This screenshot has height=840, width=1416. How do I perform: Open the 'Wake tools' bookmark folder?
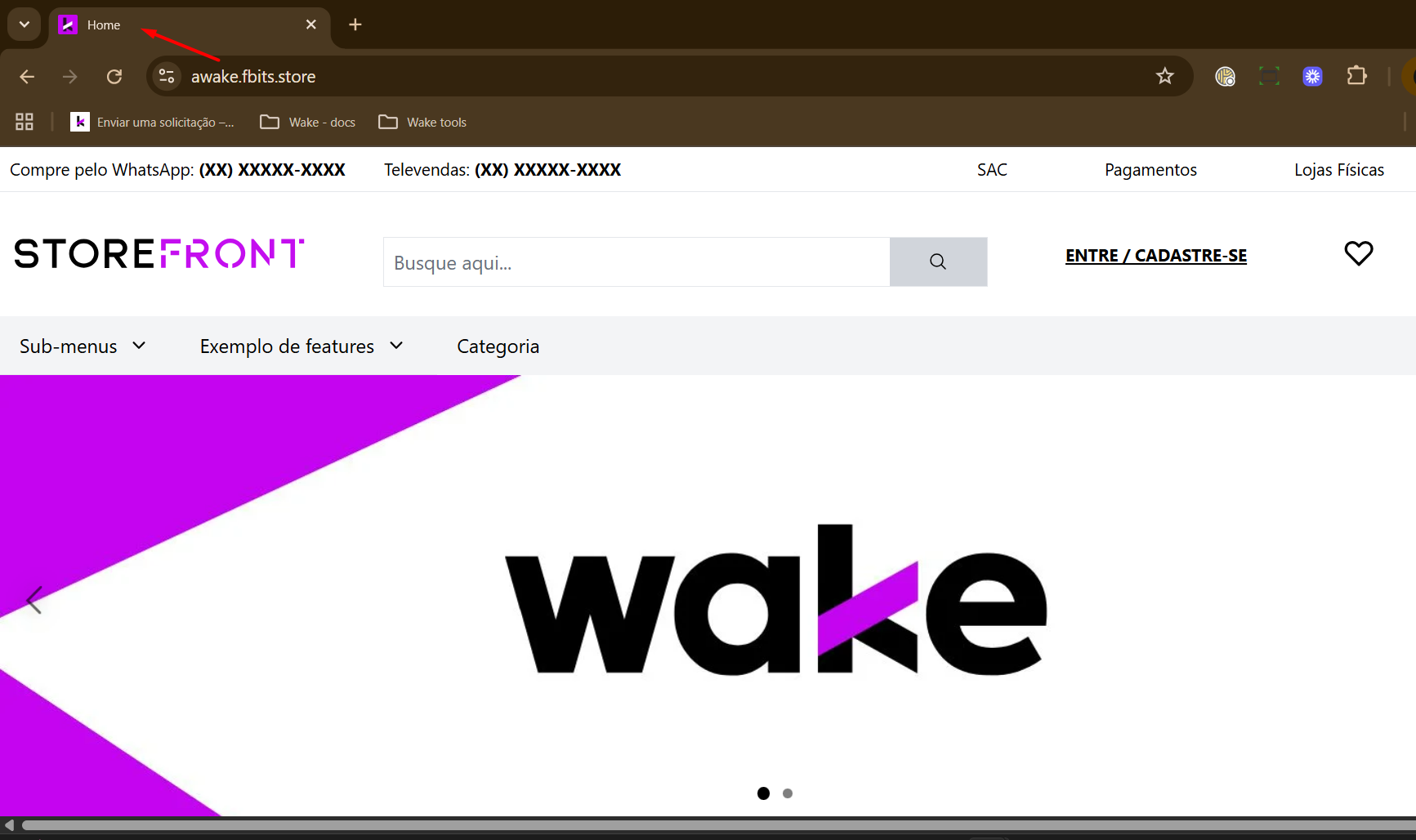(x=423, y=122)
